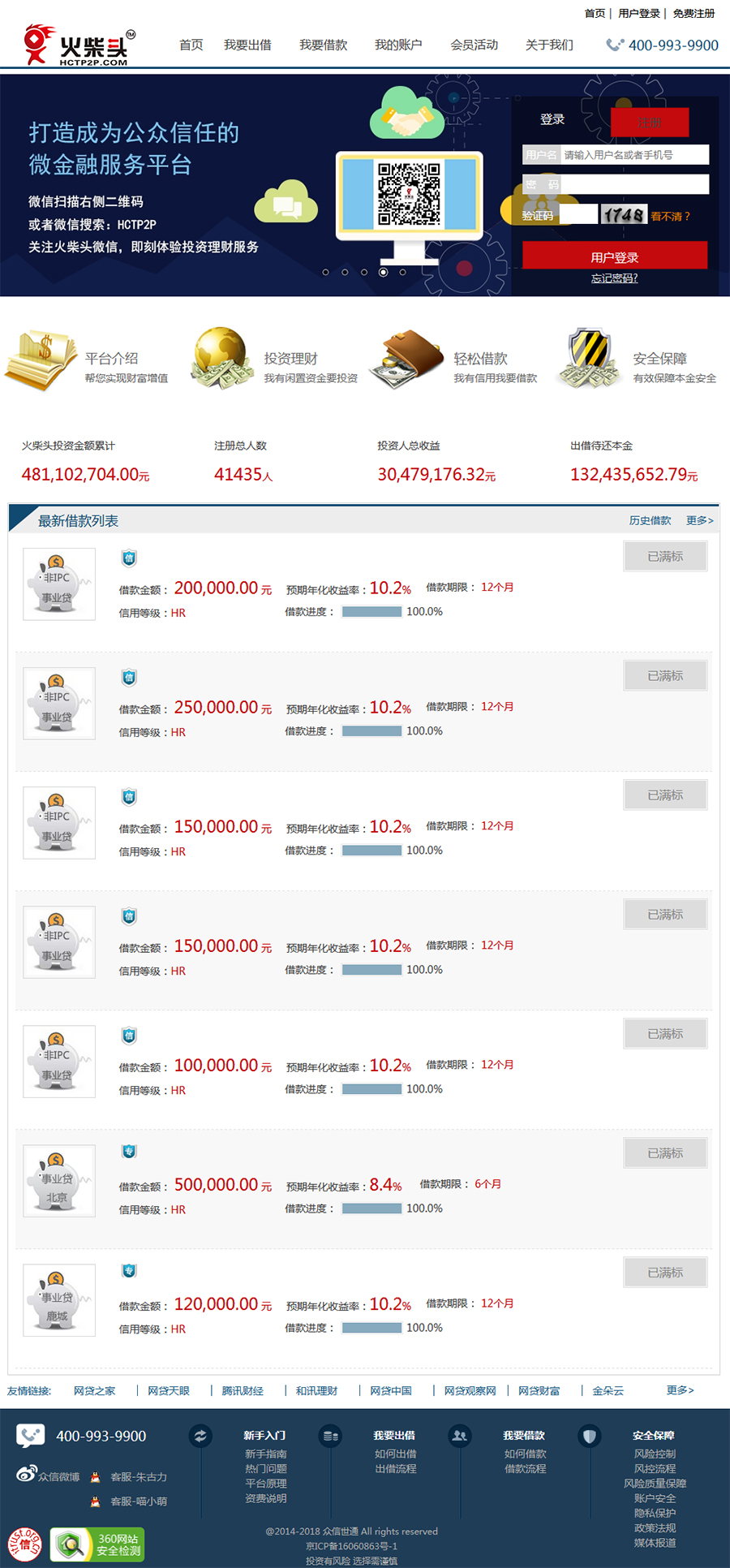Click the Weibo icon in the footer
Viewport: 730px width, 1568px height.
tap(26, 1474)
